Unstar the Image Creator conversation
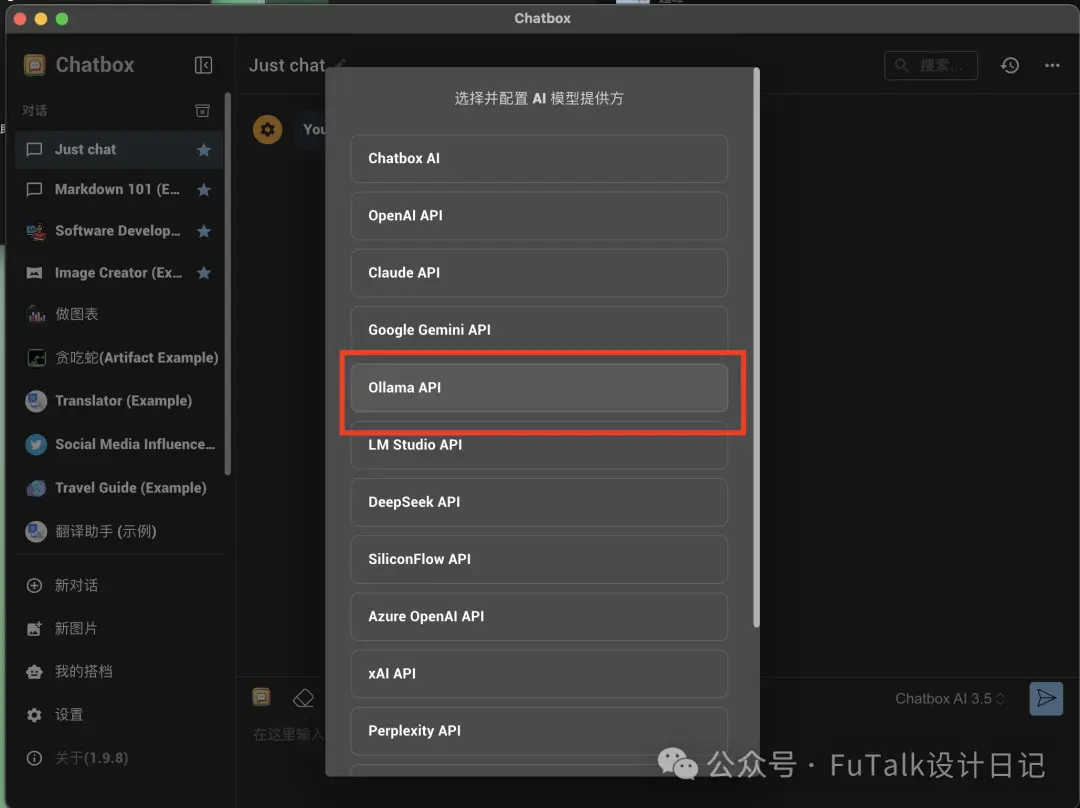Image resolution: width=1080 pixels, height=808 pixels. (x=204, y=273)
